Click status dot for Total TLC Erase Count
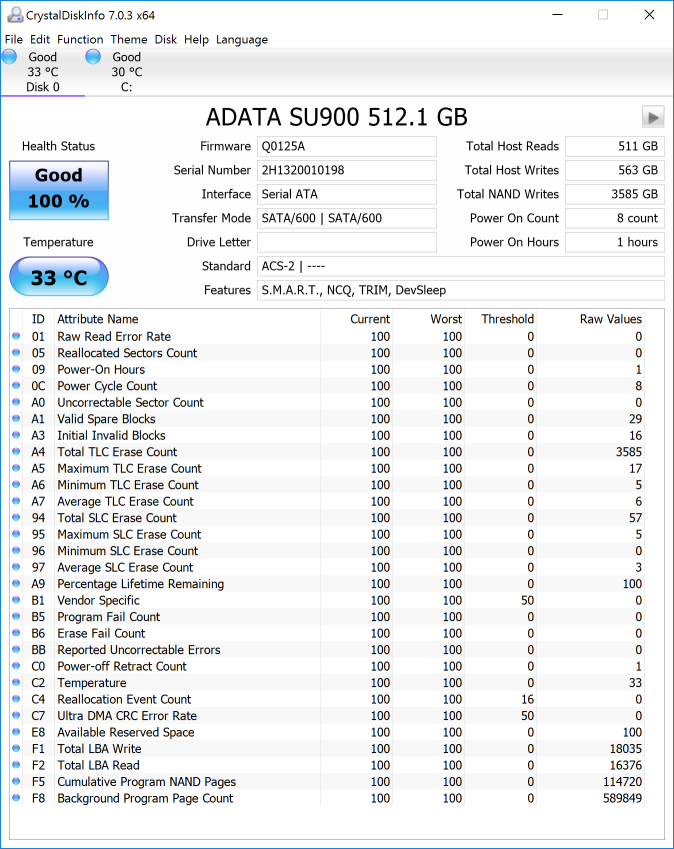 tap(16, 452)
